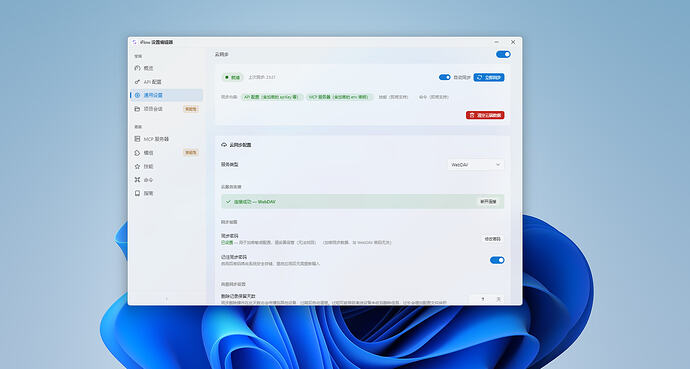Click the last sync time text 23:07
This screenshot has height=369, width=690.
tap(262, 77)
